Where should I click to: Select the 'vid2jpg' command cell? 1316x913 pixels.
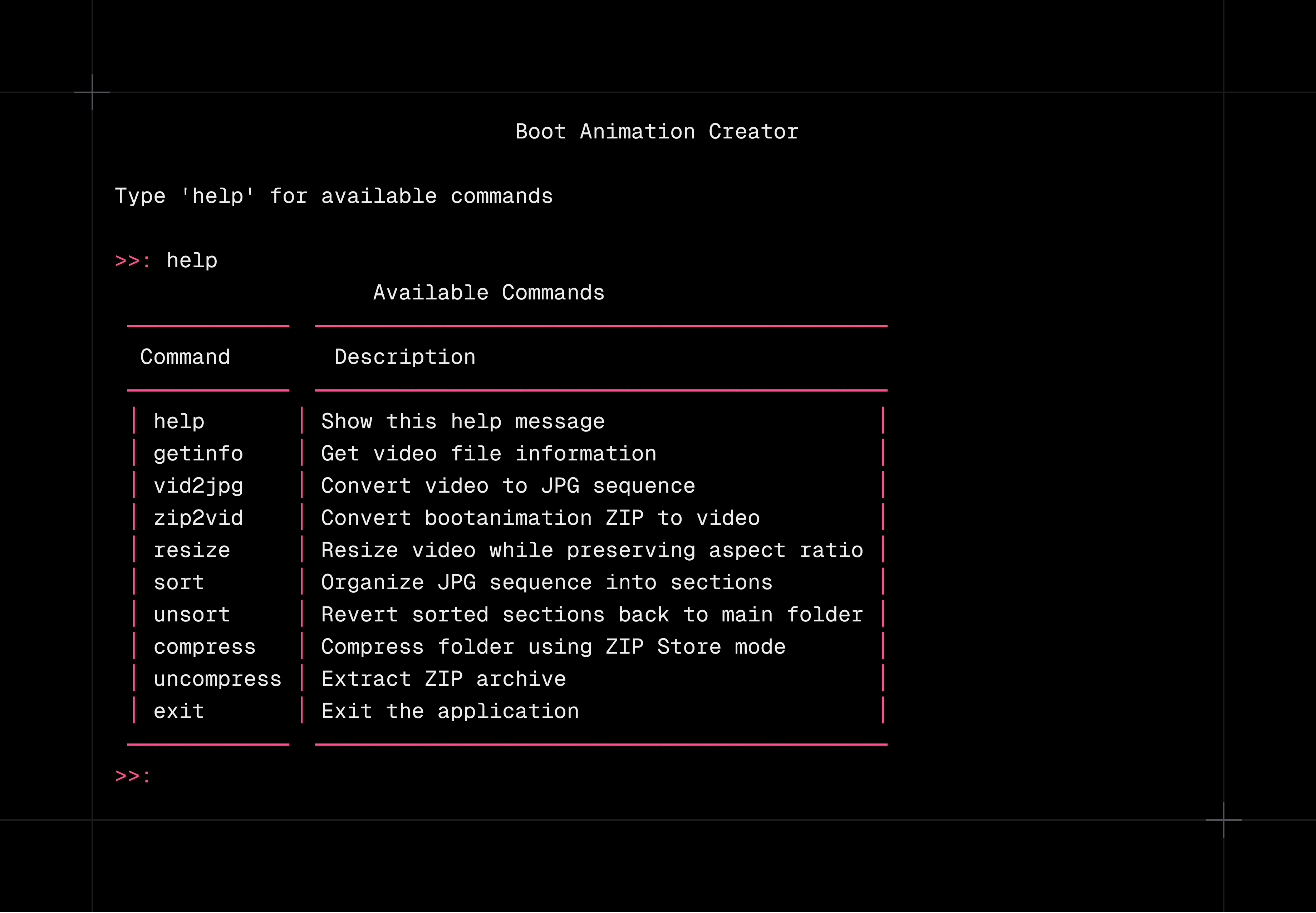point(198,486)
